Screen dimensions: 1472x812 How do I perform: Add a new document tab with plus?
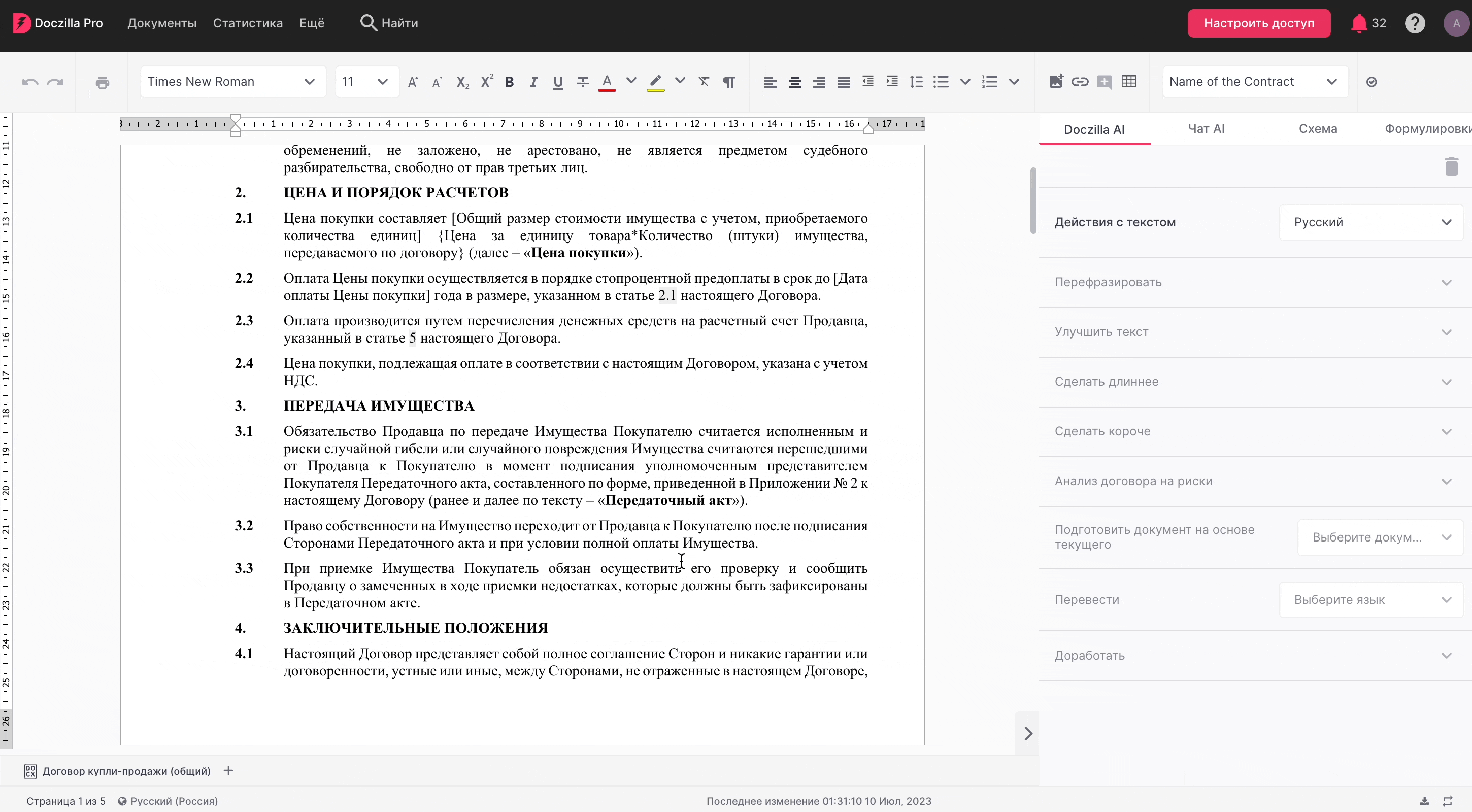point(228,771)
